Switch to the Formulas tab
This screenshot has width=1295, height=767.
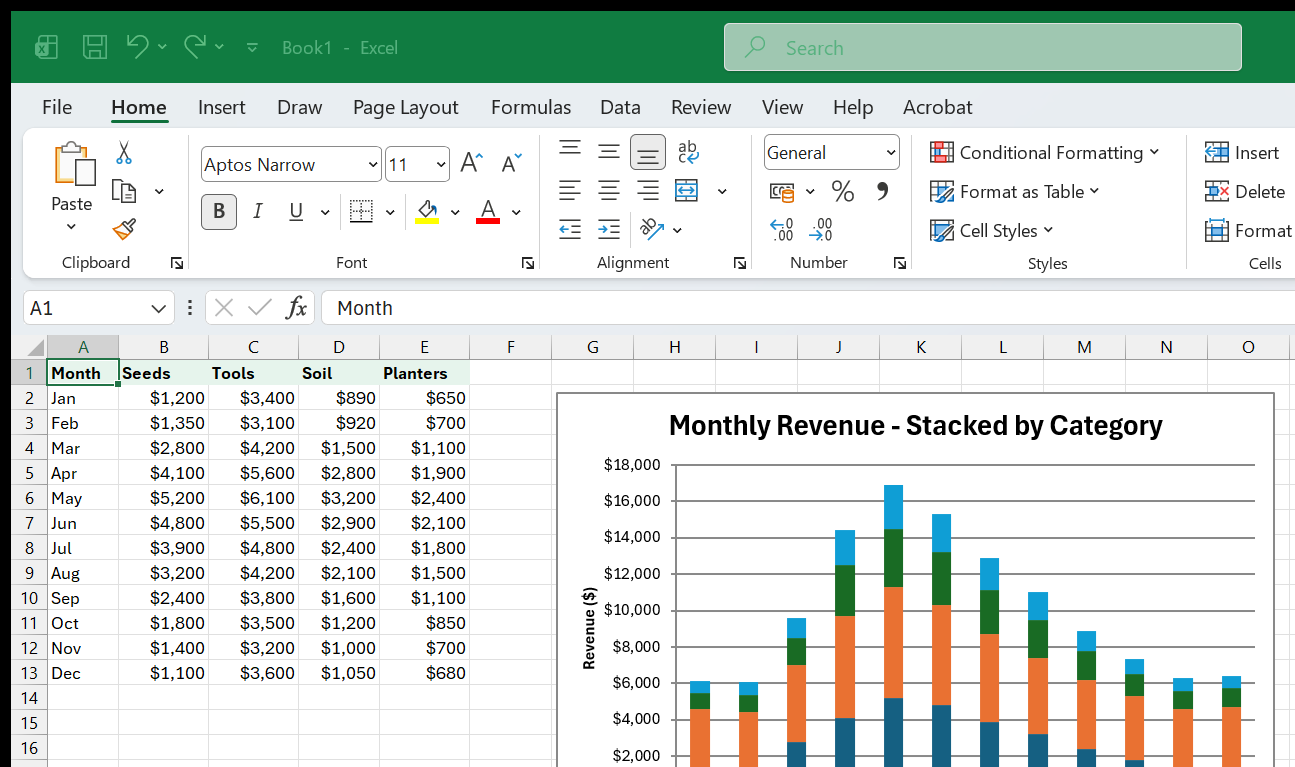coord(531,107)
